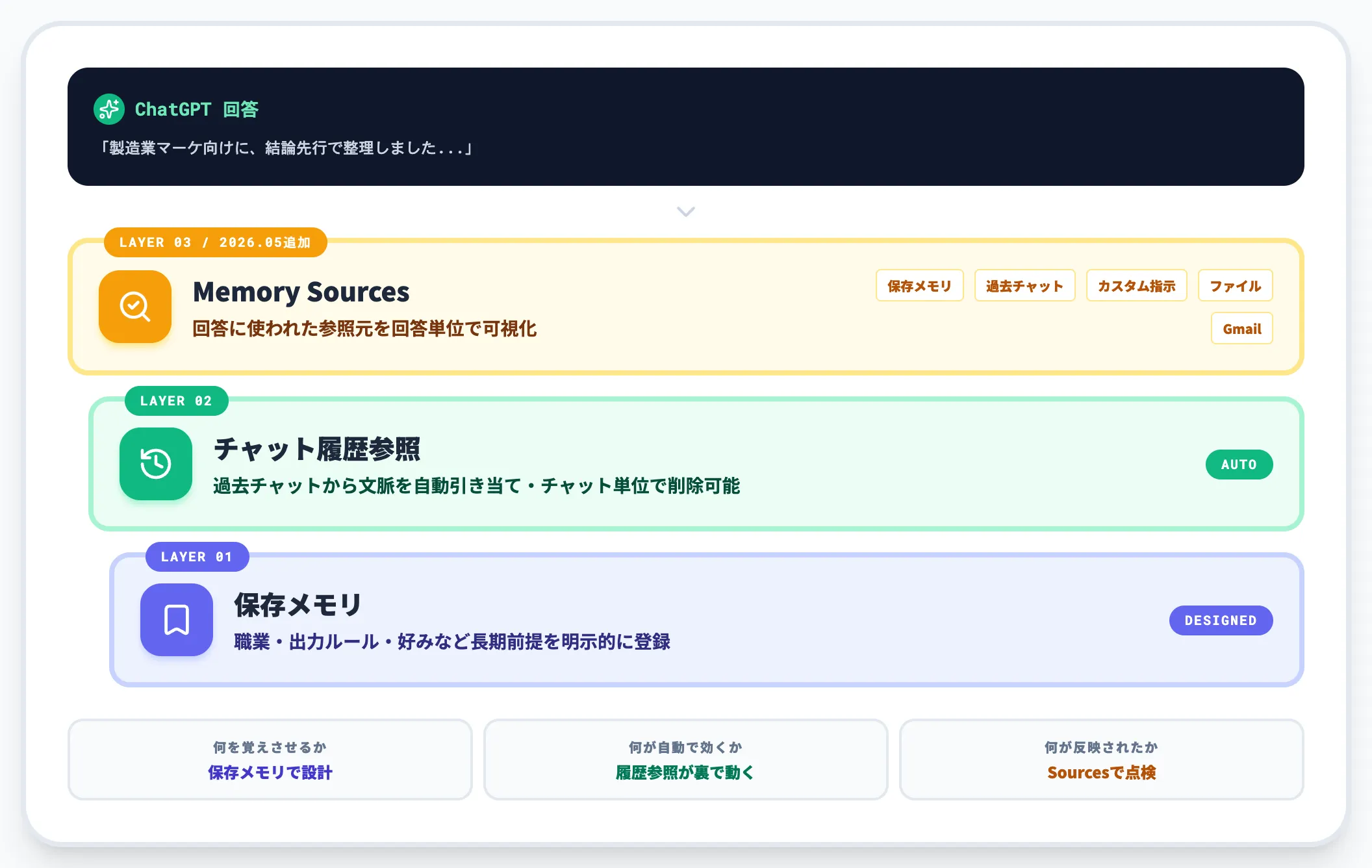Viewport: 1372px width, 868px height.
Task: Select the 過去チャット source chip
Action: (x=1024, y=286)
